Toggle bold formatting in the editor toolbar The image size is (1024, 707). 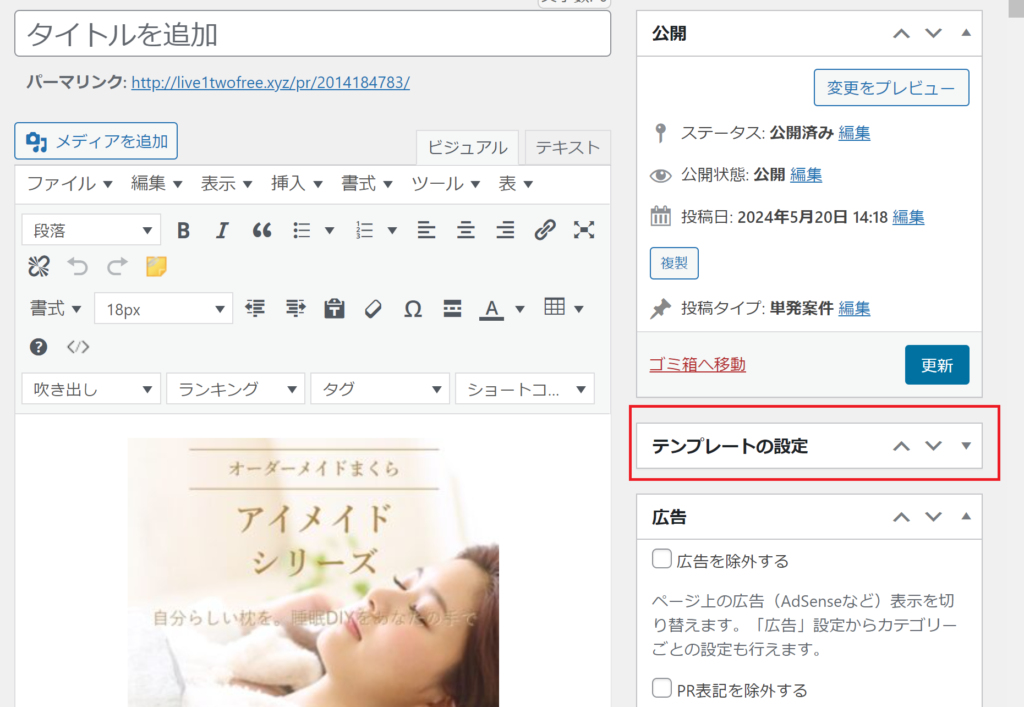click(x=184, y=230)
